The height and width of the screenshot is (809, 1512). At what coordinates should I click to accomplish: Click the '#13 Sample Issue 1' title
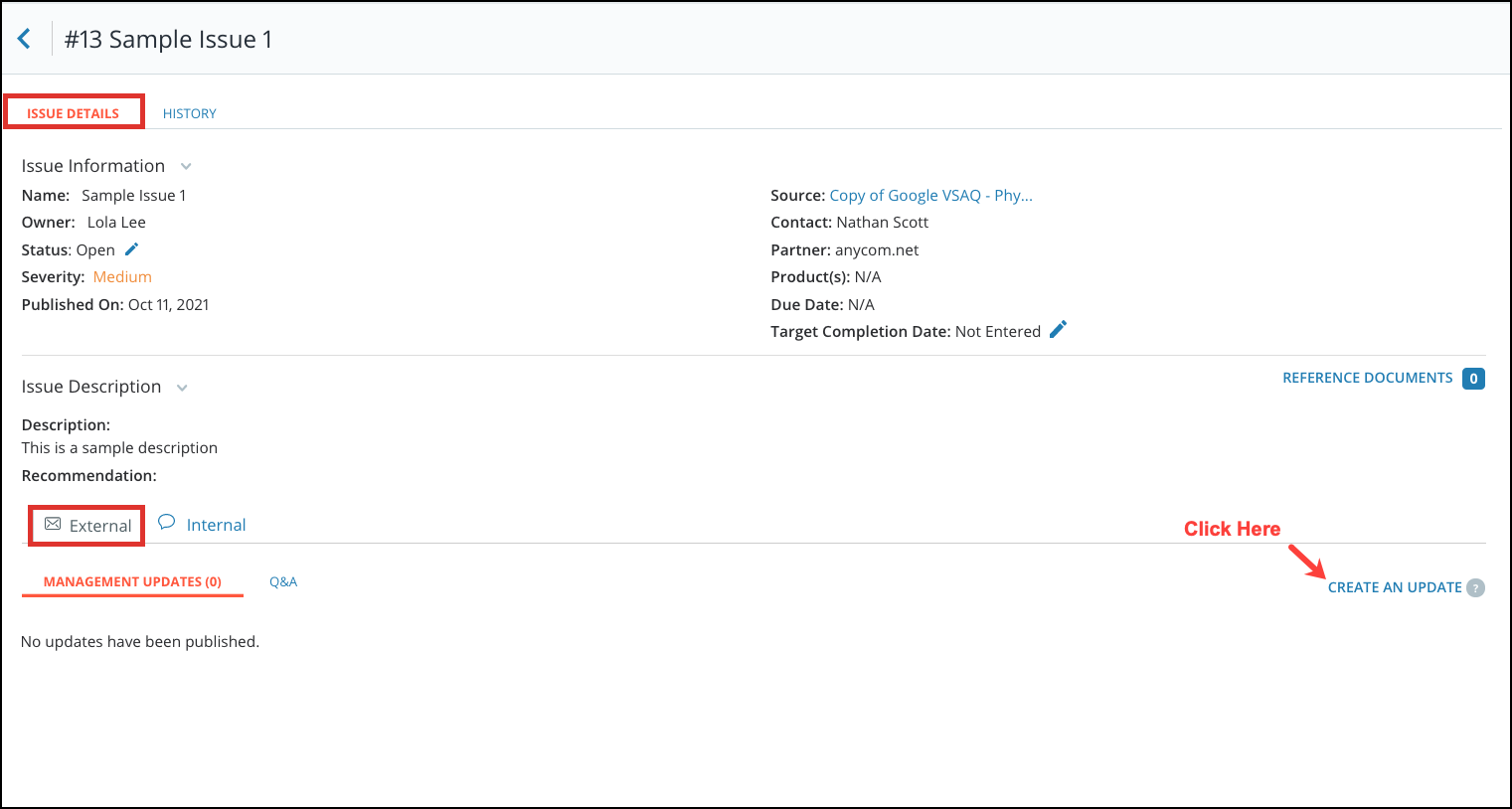click(x=168, y=40)
